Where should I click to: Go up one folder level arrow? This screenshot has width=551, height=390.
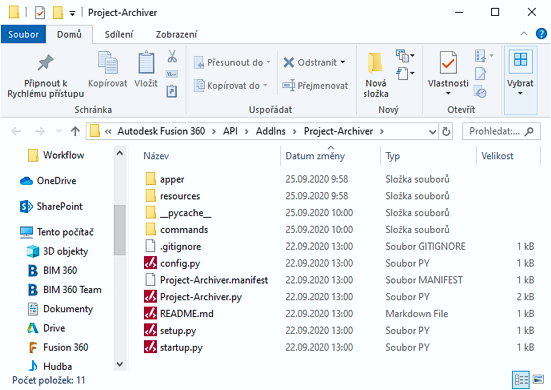tap(75, 131)
